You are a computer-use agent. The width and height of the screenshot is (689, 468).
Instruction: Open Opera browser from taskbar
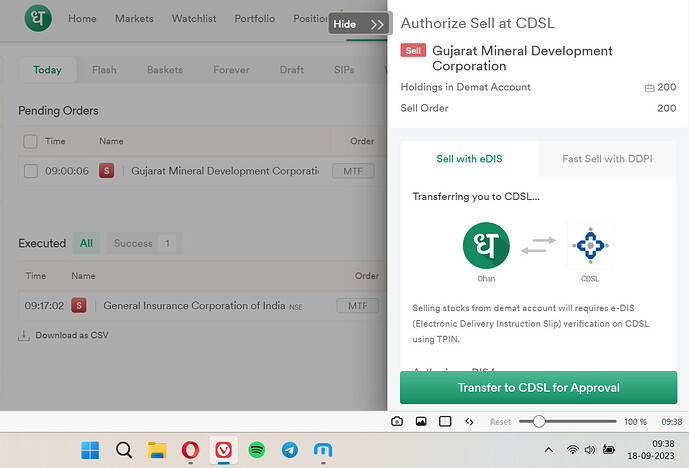(190, 450)
